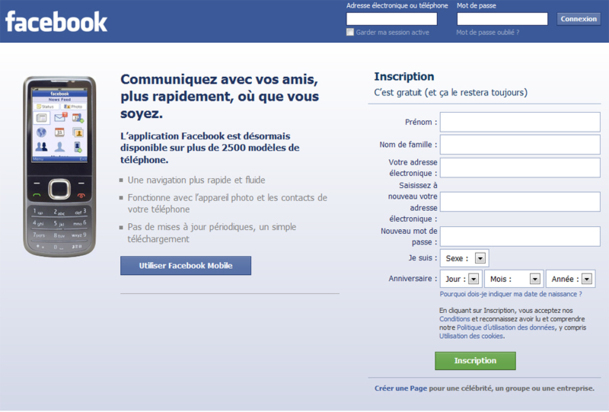Open the Conditions link
Screen dimensions: 609x412
[x=454, y=319]
